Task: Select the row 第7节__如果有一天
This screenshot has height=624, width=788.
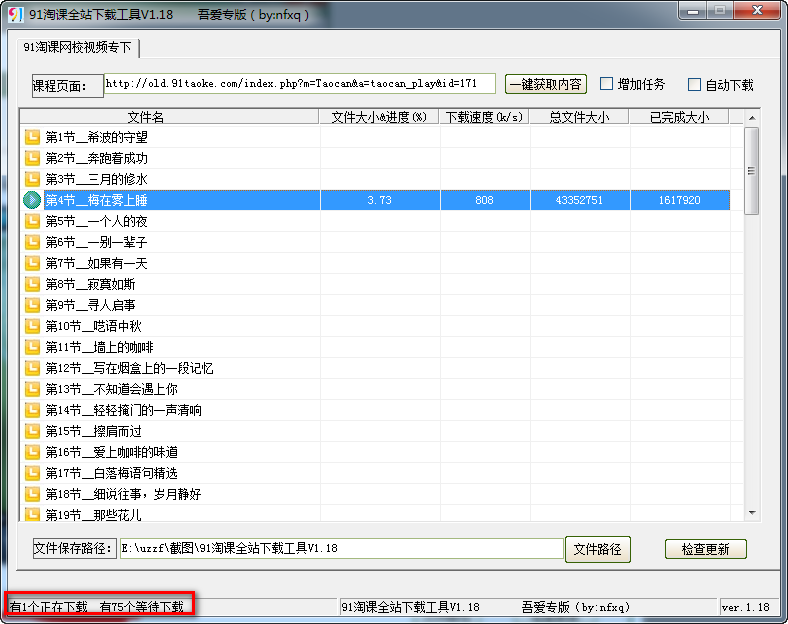Action: [x=375, y=263]
